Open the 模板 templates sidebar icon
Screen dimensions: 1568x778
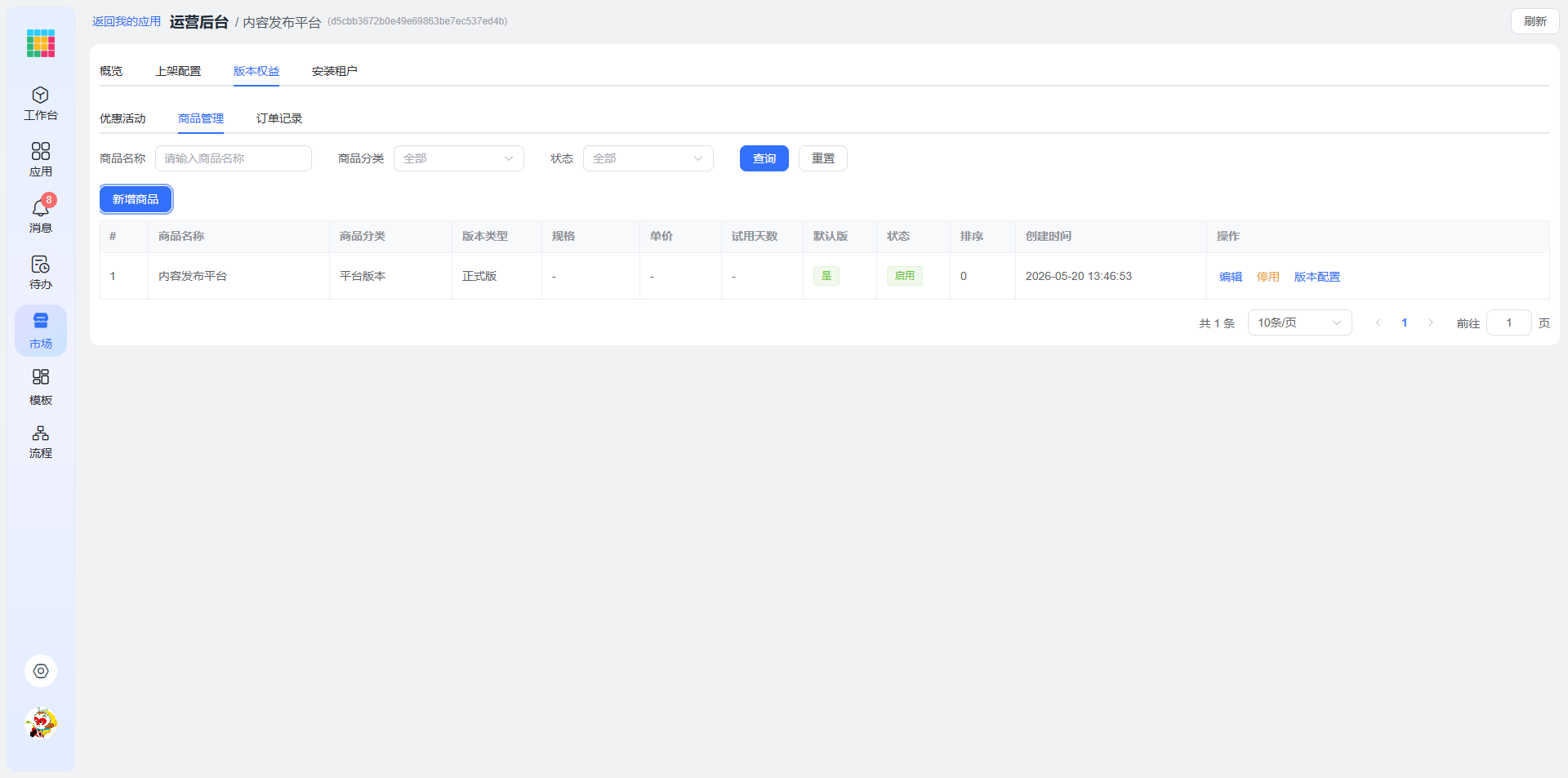tap(41, 388)
